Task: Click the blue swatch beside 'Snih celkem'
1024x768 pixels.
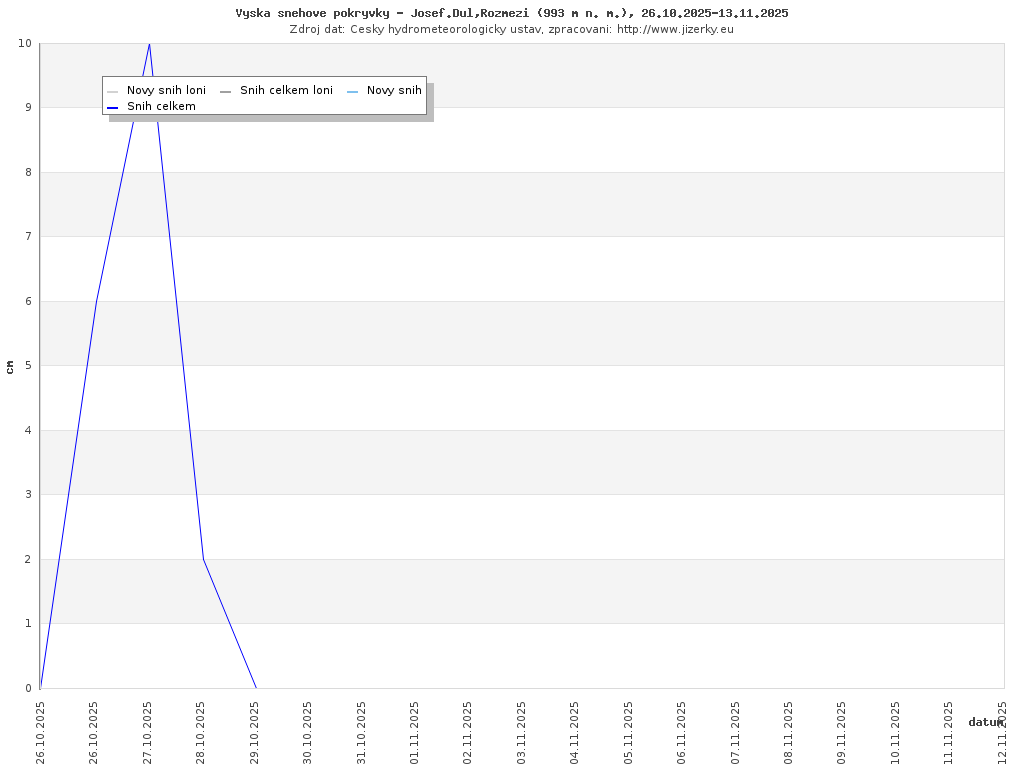Action: pyautogui.click(x=113, y=107)
